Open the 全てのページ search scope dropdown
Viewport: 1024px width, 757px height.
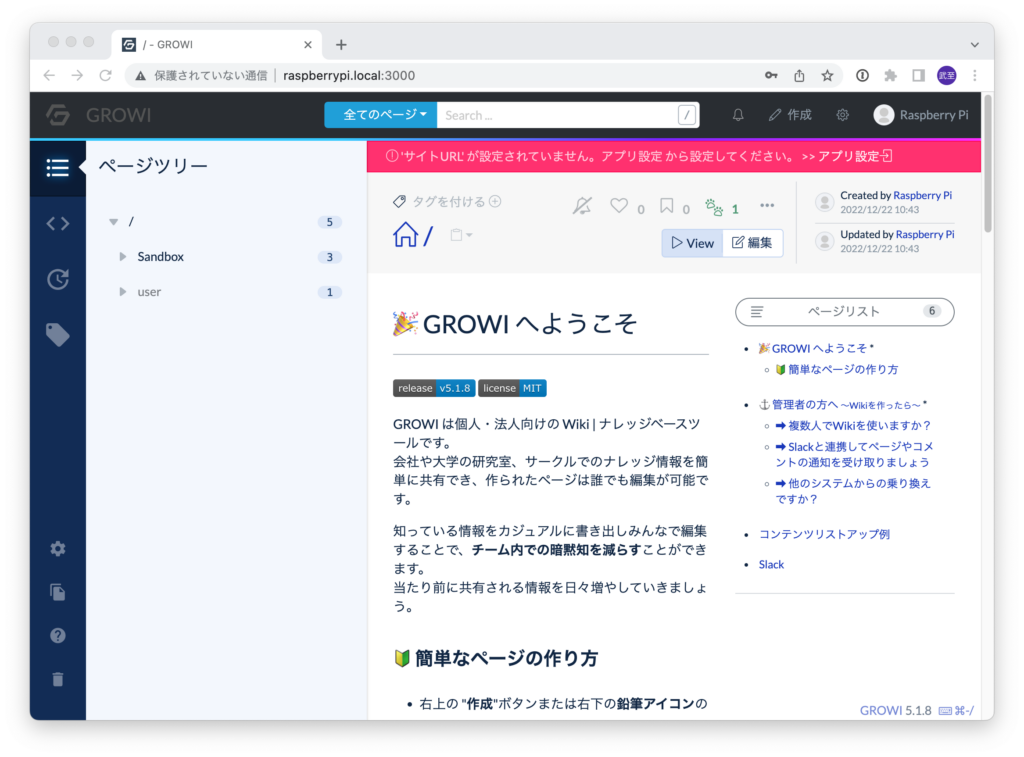point(380,115)
